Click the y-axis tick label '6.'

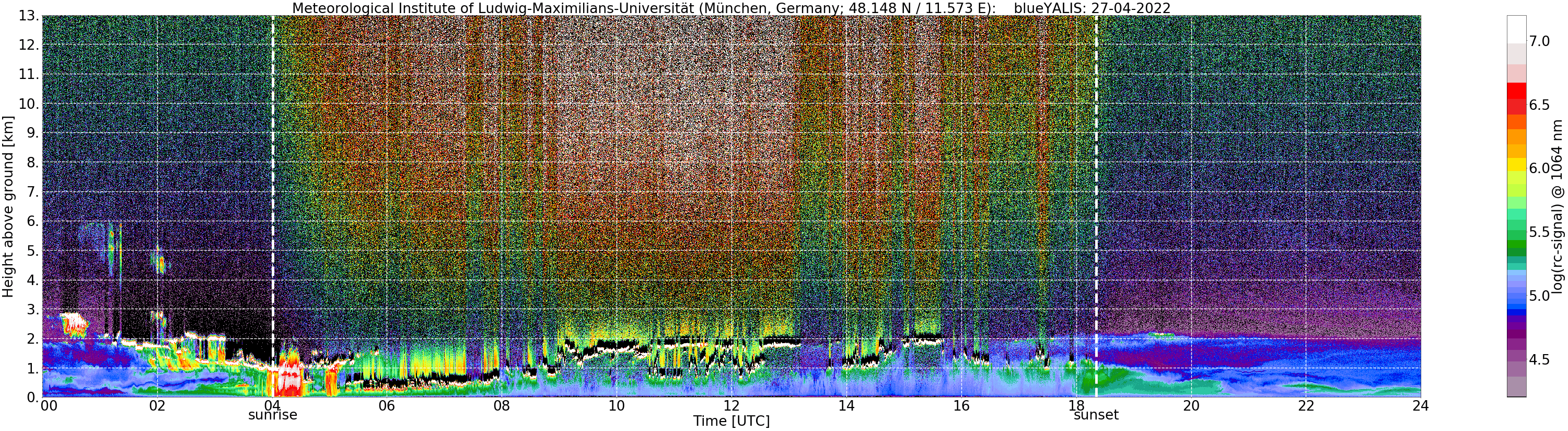click(x=33, y=221)
